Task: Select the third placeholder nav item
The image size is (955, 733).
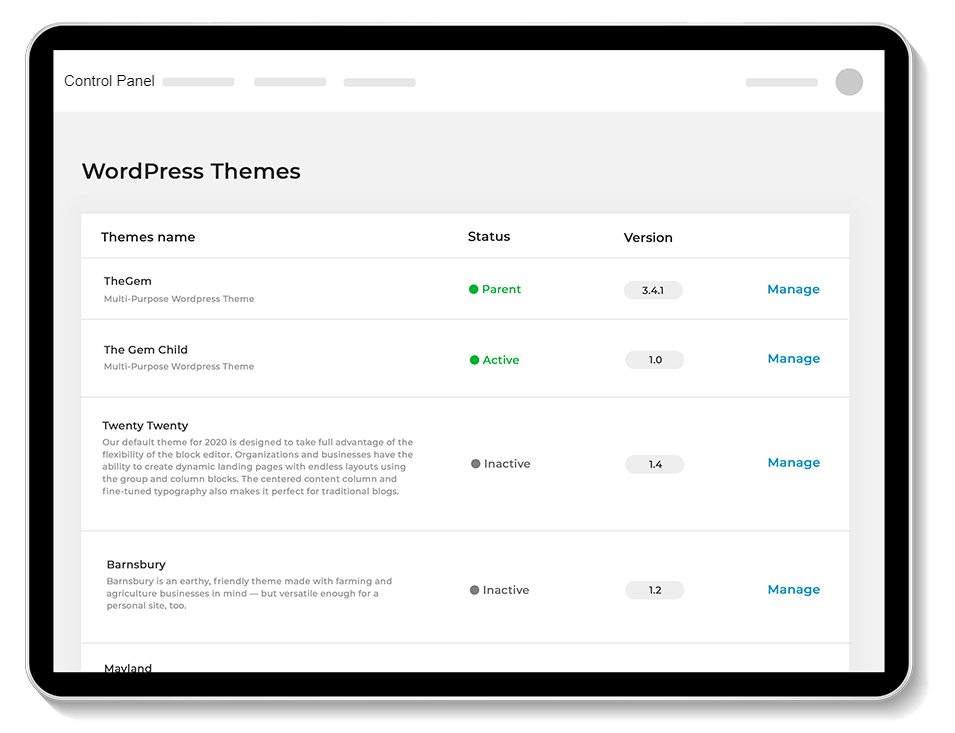Action: [379, 83]
